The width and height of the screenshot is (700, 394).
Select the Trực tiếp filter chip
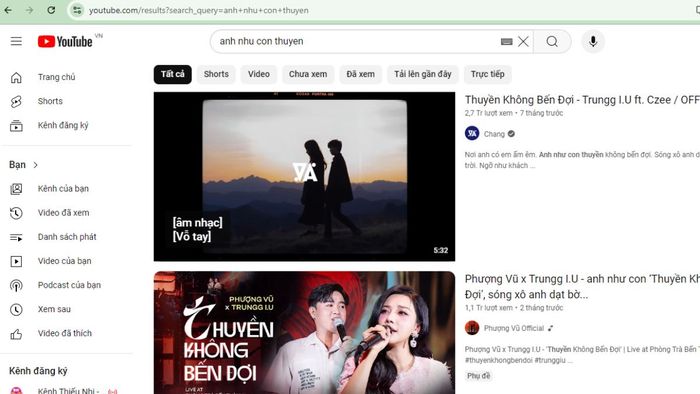488,74
